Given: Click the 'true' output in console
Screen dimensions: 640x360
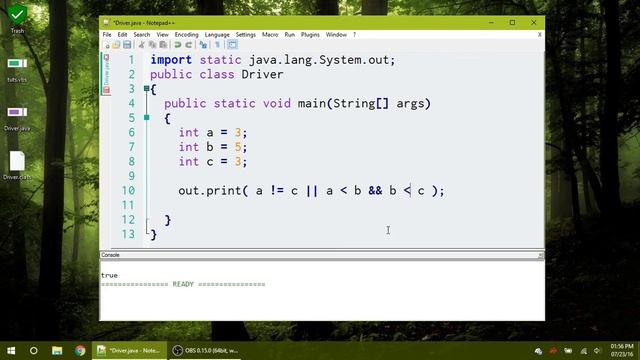Looking at the screenshot, I should (109, 276).
